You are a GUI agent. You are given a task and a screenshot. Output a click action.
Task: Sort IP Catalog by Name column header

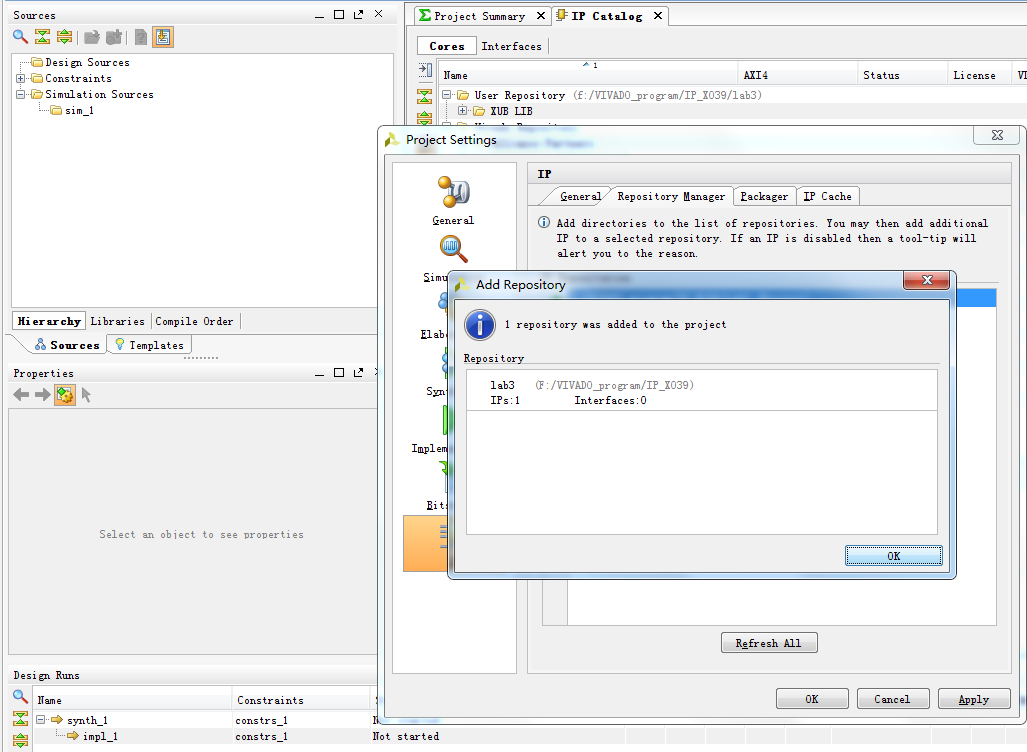click(456, 76)
